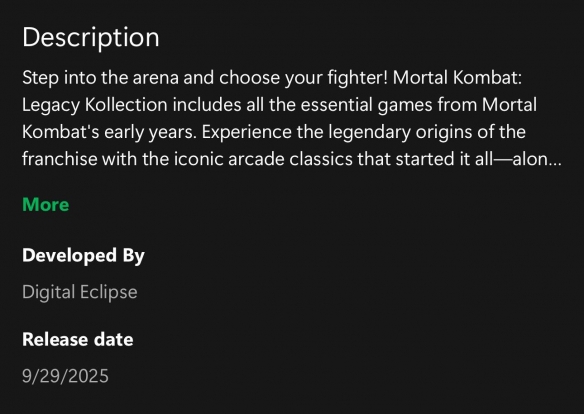Click the words "Mortal Kombat:" in first line
Image resolution: width=584 pixels, height=414 pixels.
(457, 78)
